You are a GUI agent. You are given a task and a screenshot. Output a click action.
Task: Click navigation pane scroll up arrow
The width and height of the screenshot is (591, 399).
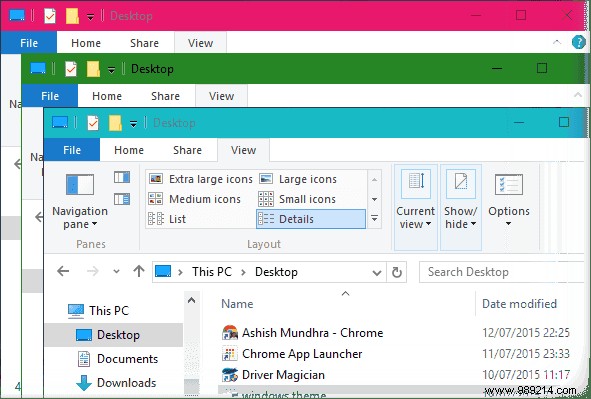[191, 300]
